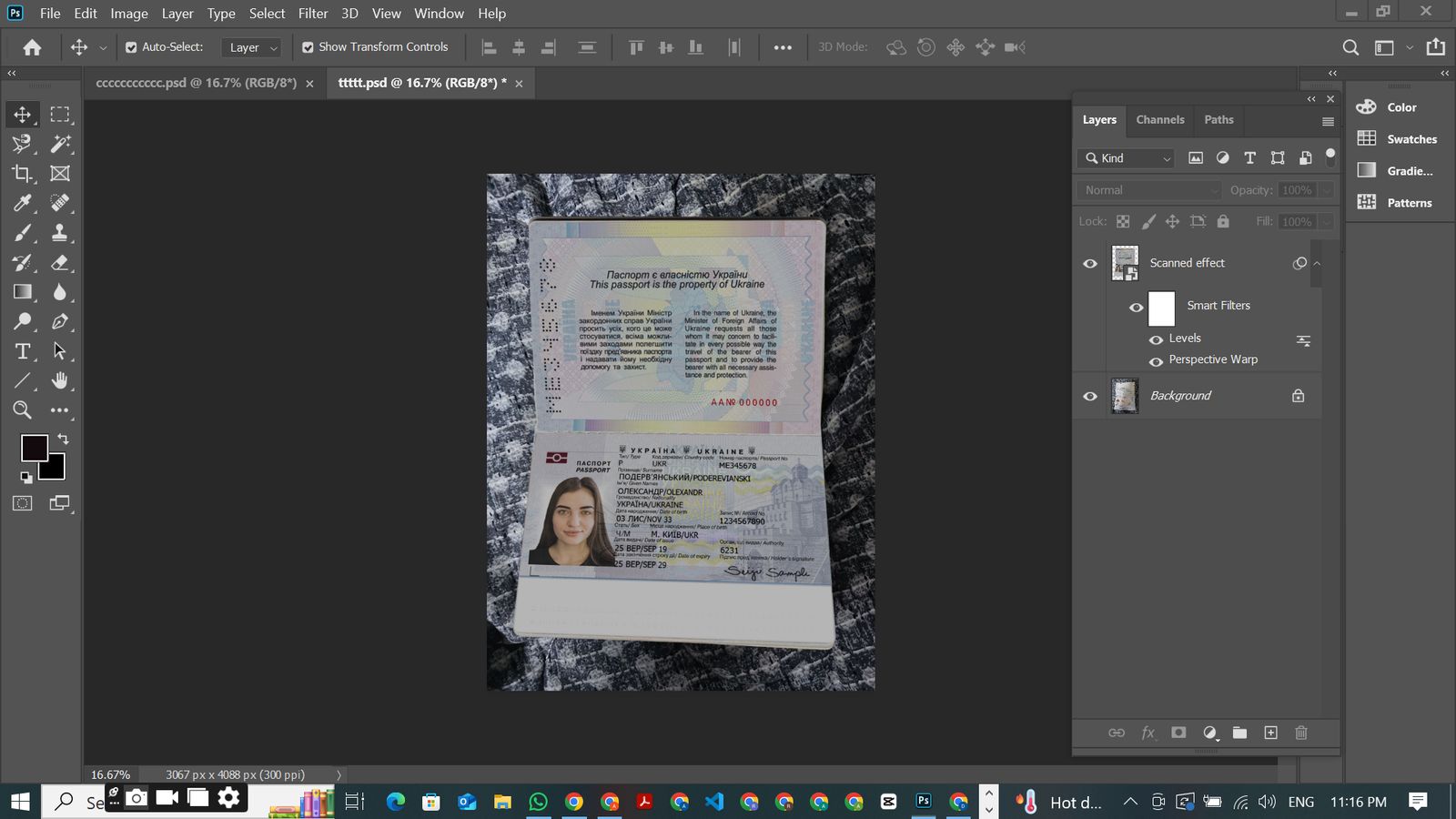Open Layers panel options menu
This screenshot has height=819, width=1456.
[1328, 121]
